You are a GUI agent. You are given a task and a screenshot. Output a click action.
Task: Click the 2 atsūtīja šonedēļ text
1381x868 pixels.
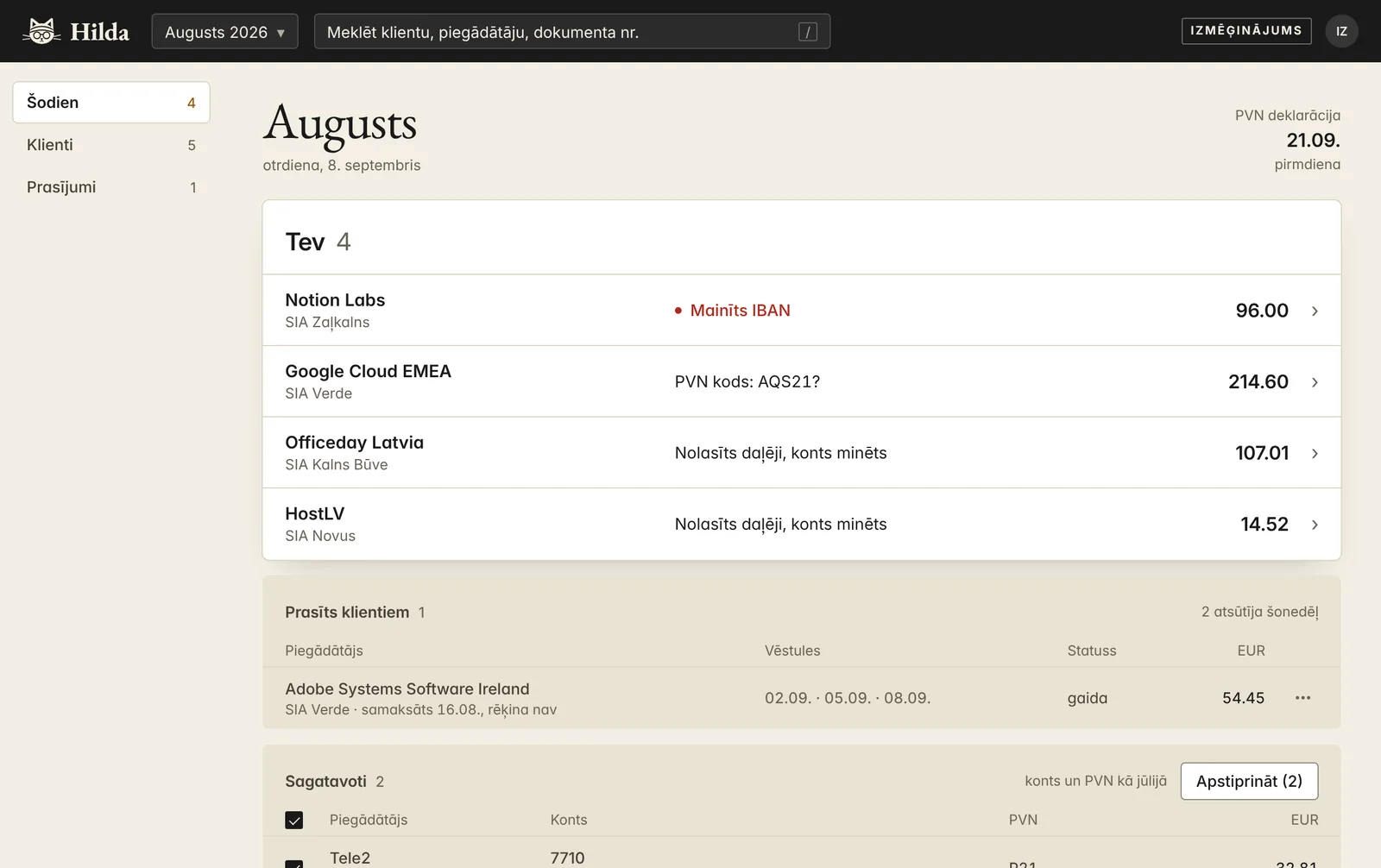1259,612
